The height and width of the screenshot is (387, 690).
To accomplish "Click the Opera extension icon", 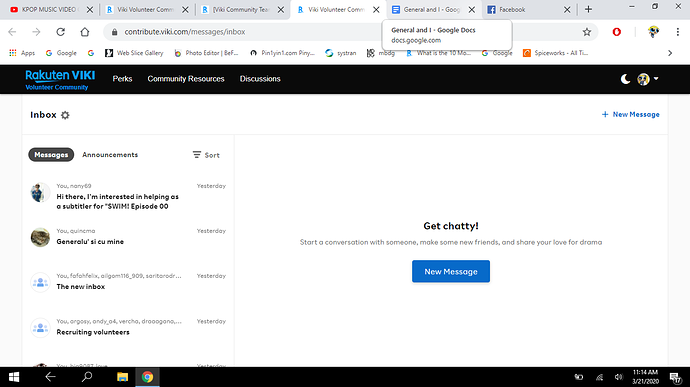I will point(617,32).
